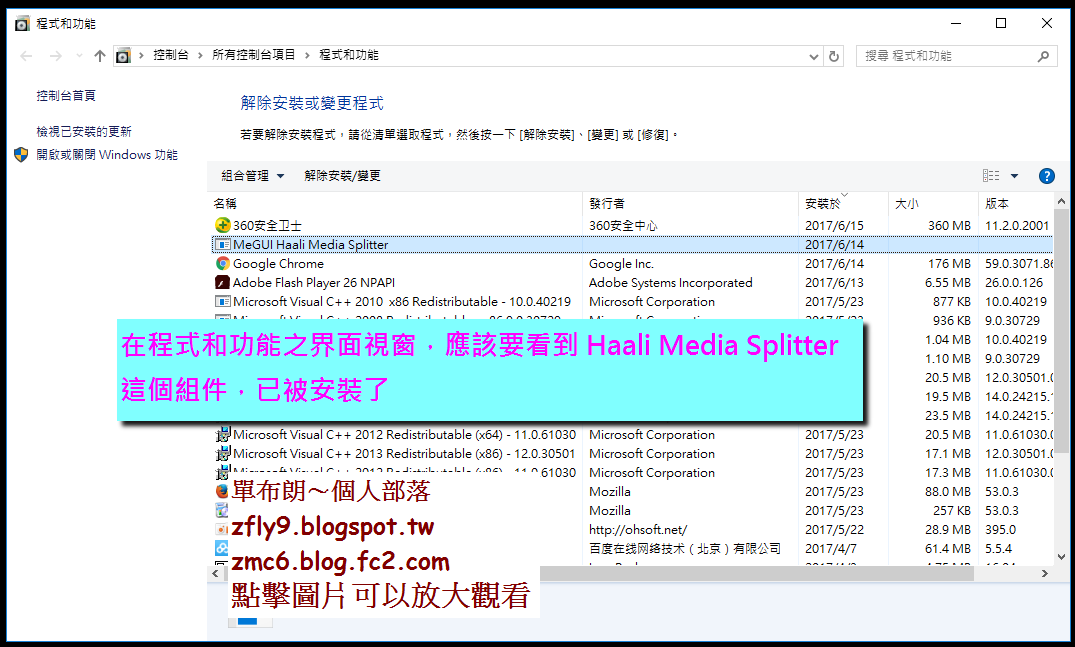Image resolution: width=1075 pixels, height=647 pixels.
Task: Click the search magnifier icon
Action: (1043, 56)
